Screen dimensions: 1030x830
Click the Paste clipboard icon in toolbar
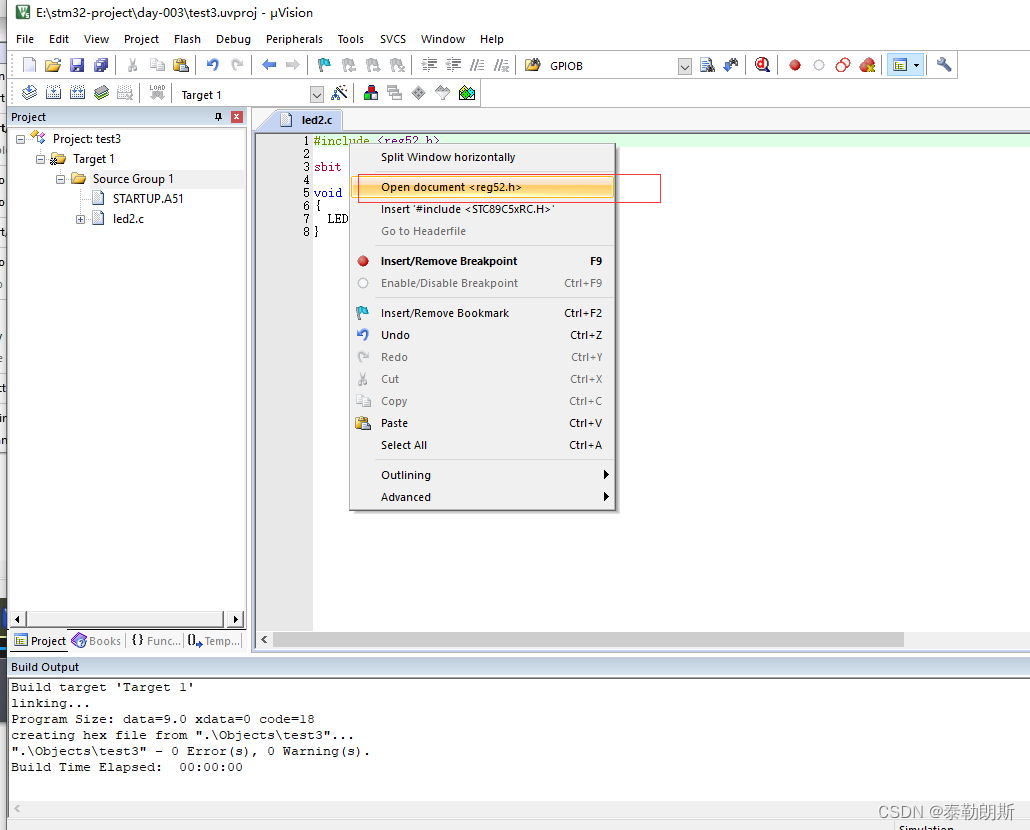181,65
